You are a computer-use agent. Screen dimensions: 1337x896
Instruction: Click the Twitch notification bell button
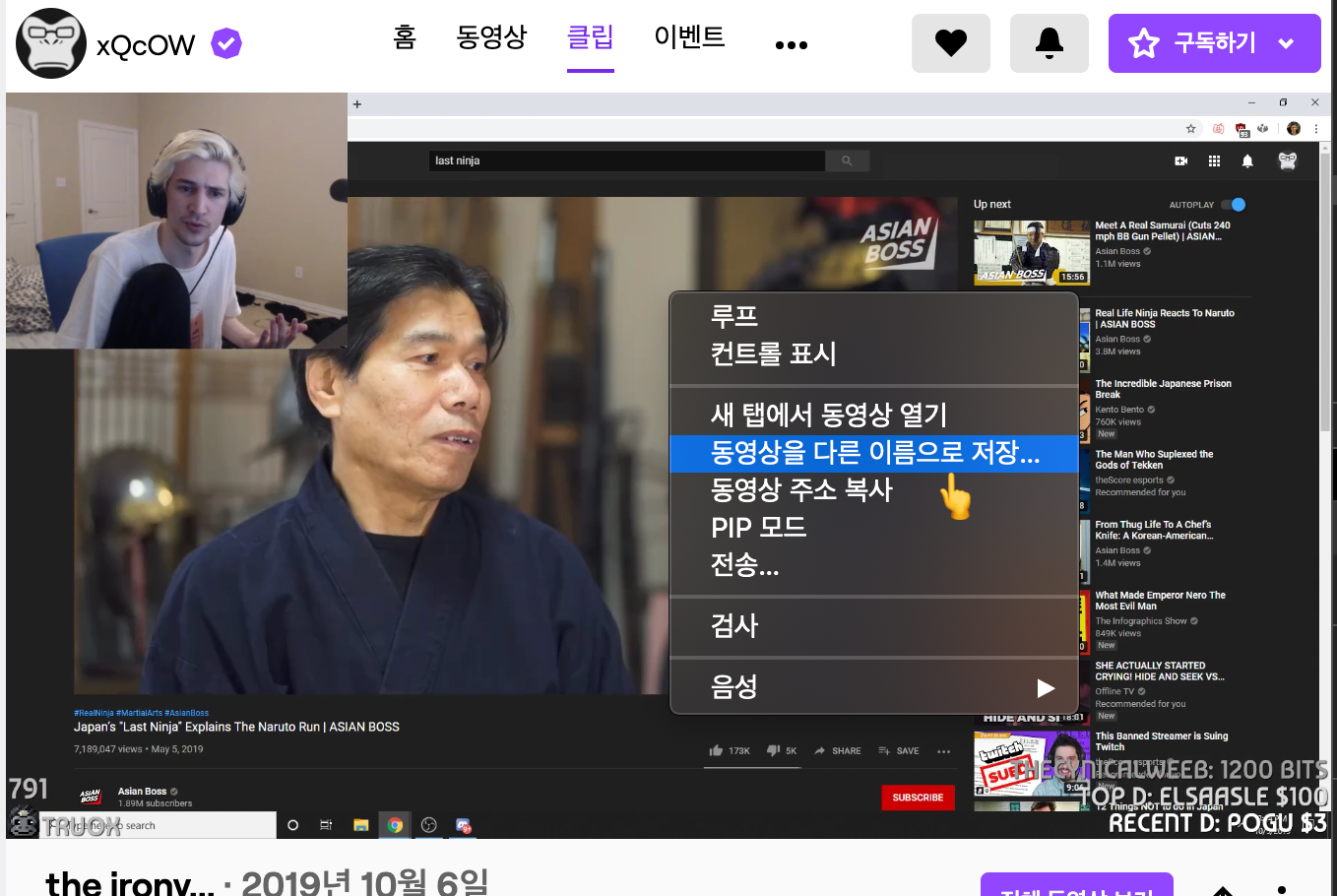tap(1050, 43)
